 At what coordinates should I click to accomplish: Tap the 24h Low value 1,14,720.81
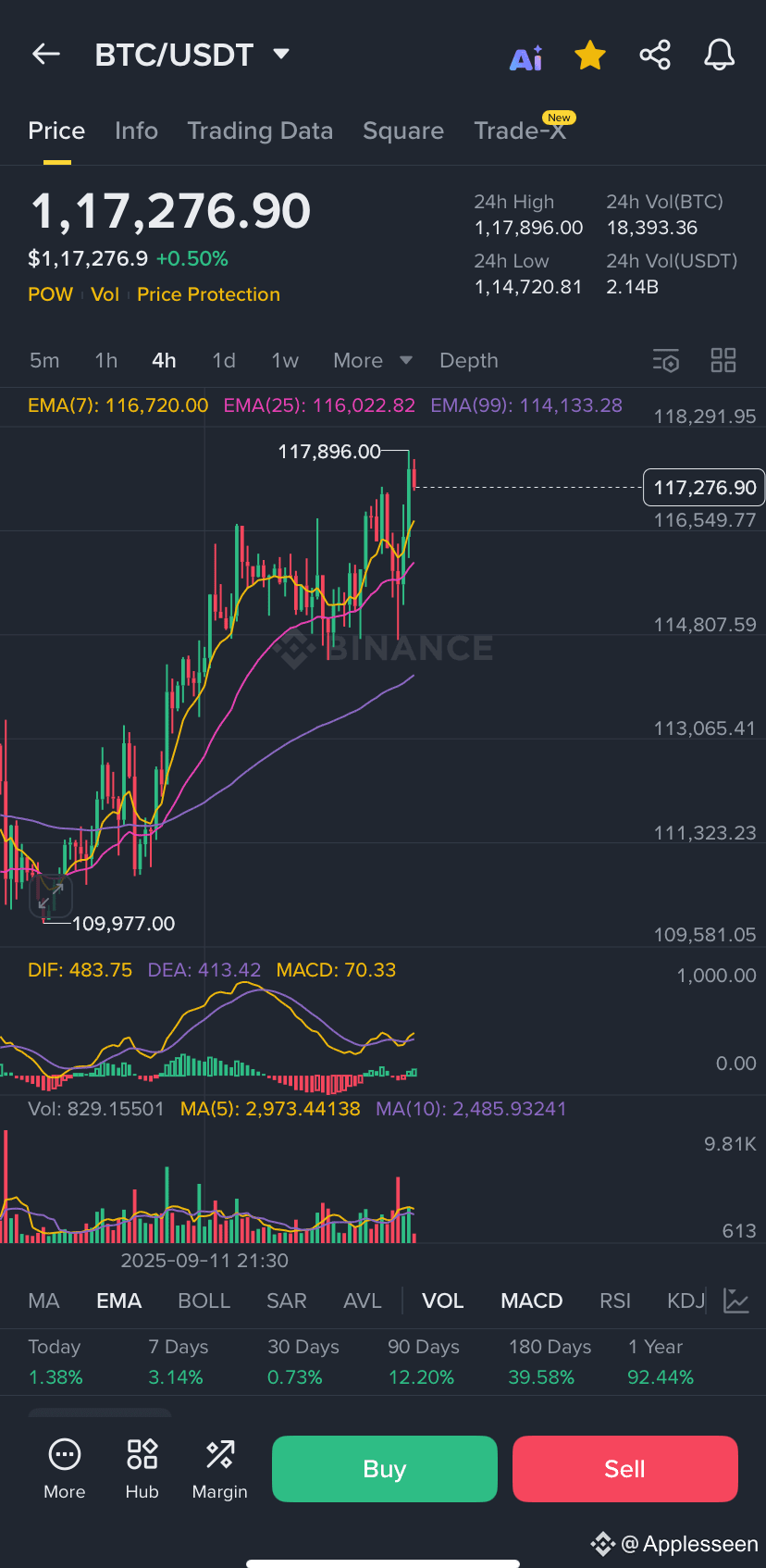tap(528, 287)
